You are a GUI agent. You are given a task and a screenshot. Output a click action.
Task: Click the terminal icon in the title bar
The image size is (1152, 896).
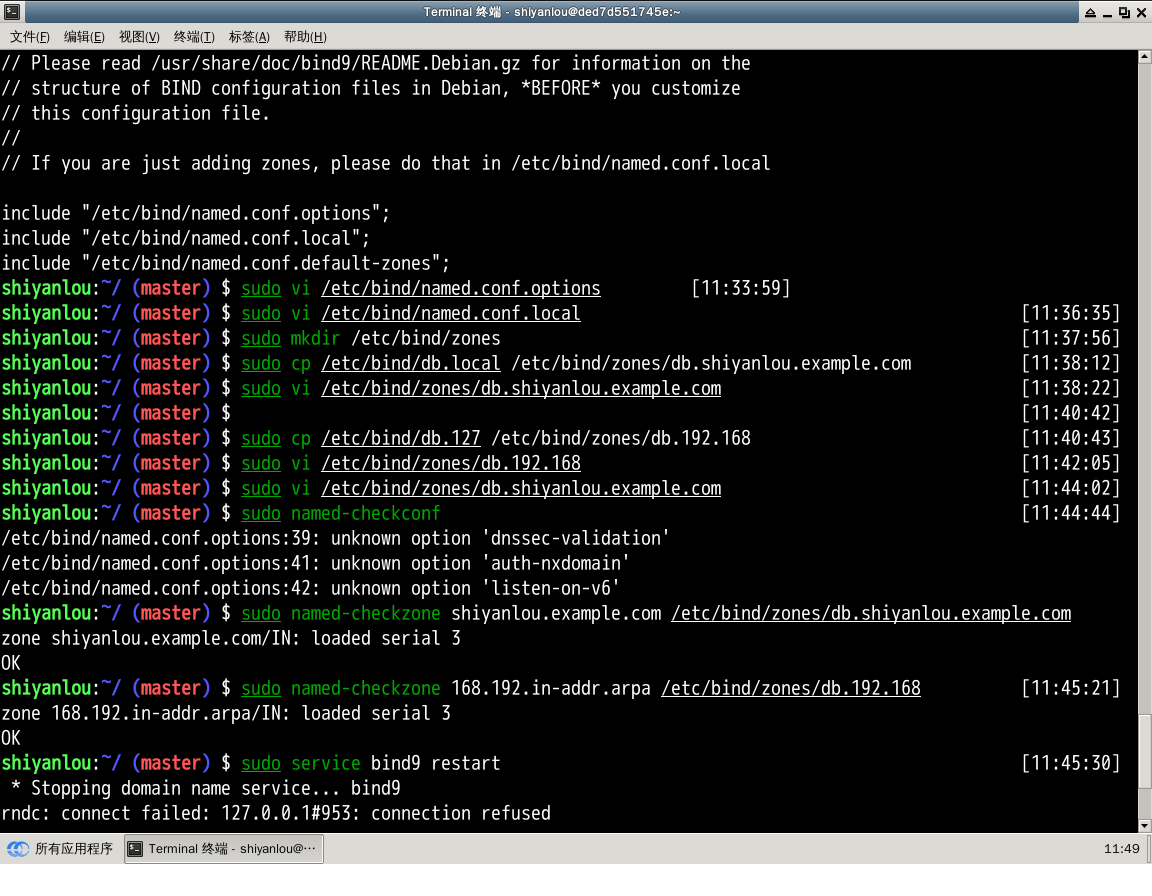[x=10, y=12]
